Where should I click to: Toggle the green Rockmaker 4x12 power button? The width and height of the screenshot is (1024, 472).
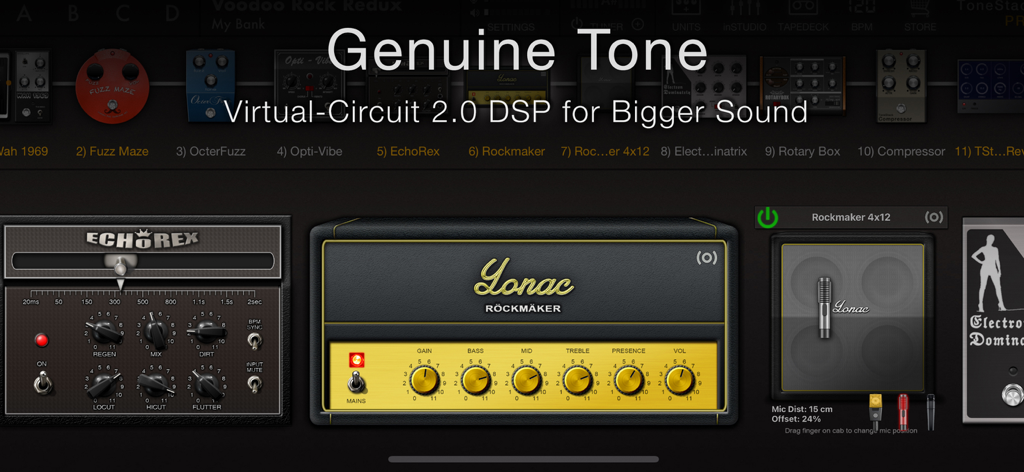point(767,217)
